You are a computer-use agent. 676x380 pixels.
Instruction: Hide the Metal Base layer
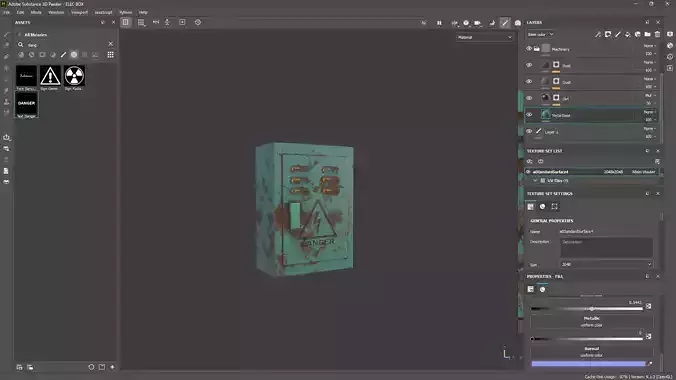(529, 115)
